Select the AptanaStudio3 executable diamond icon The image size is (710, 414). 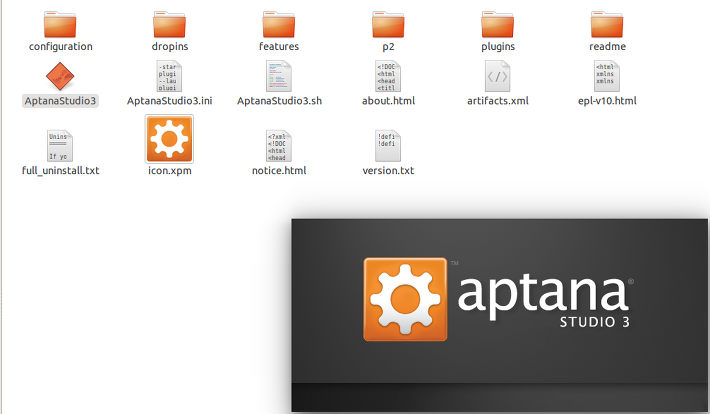coord(60,77)
